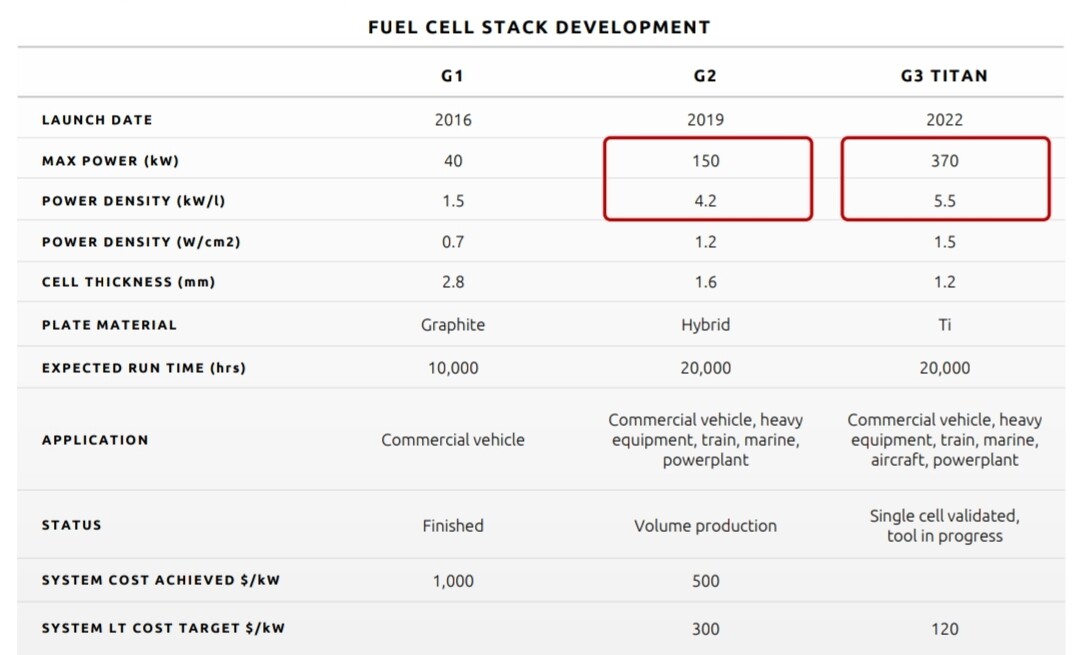The width and height of the screenshot is (1074, 655).
Task: Select the G1 system cost value 1,000
Action: 453,581
